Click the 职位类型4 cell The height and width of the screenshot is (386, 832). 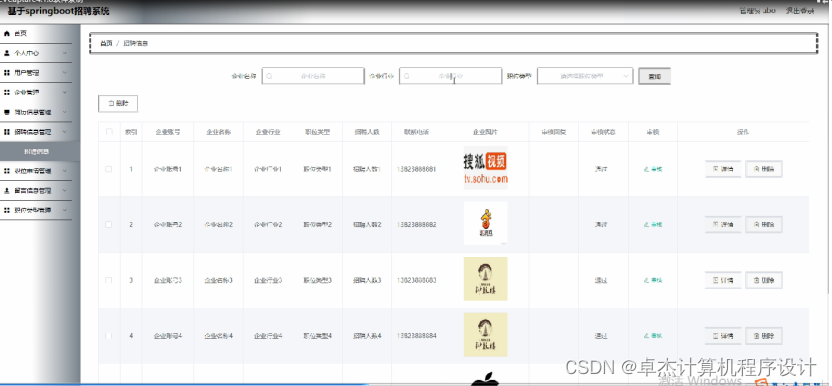317,336
